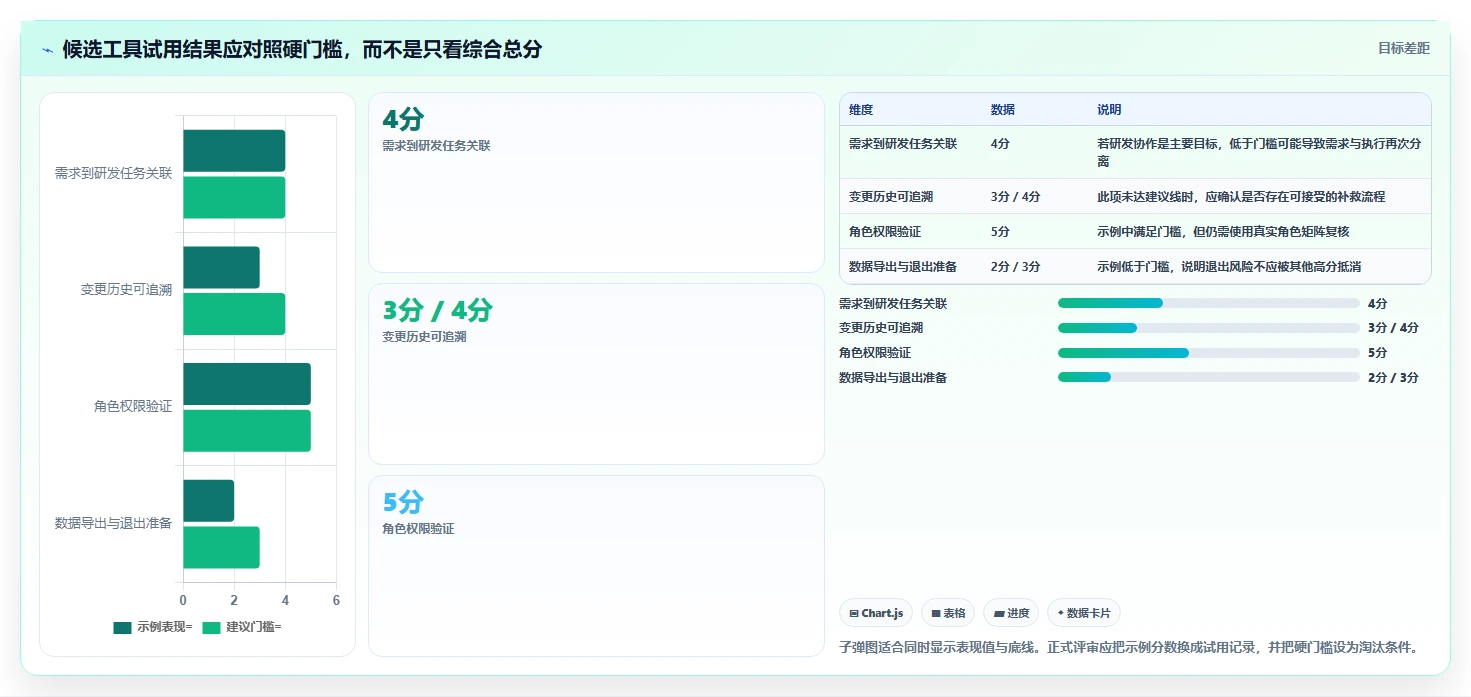This screenshot has height=697, width=1471.
Task: Click the 变更历史可追溯 progress bar
Action: pos(1209,328)
